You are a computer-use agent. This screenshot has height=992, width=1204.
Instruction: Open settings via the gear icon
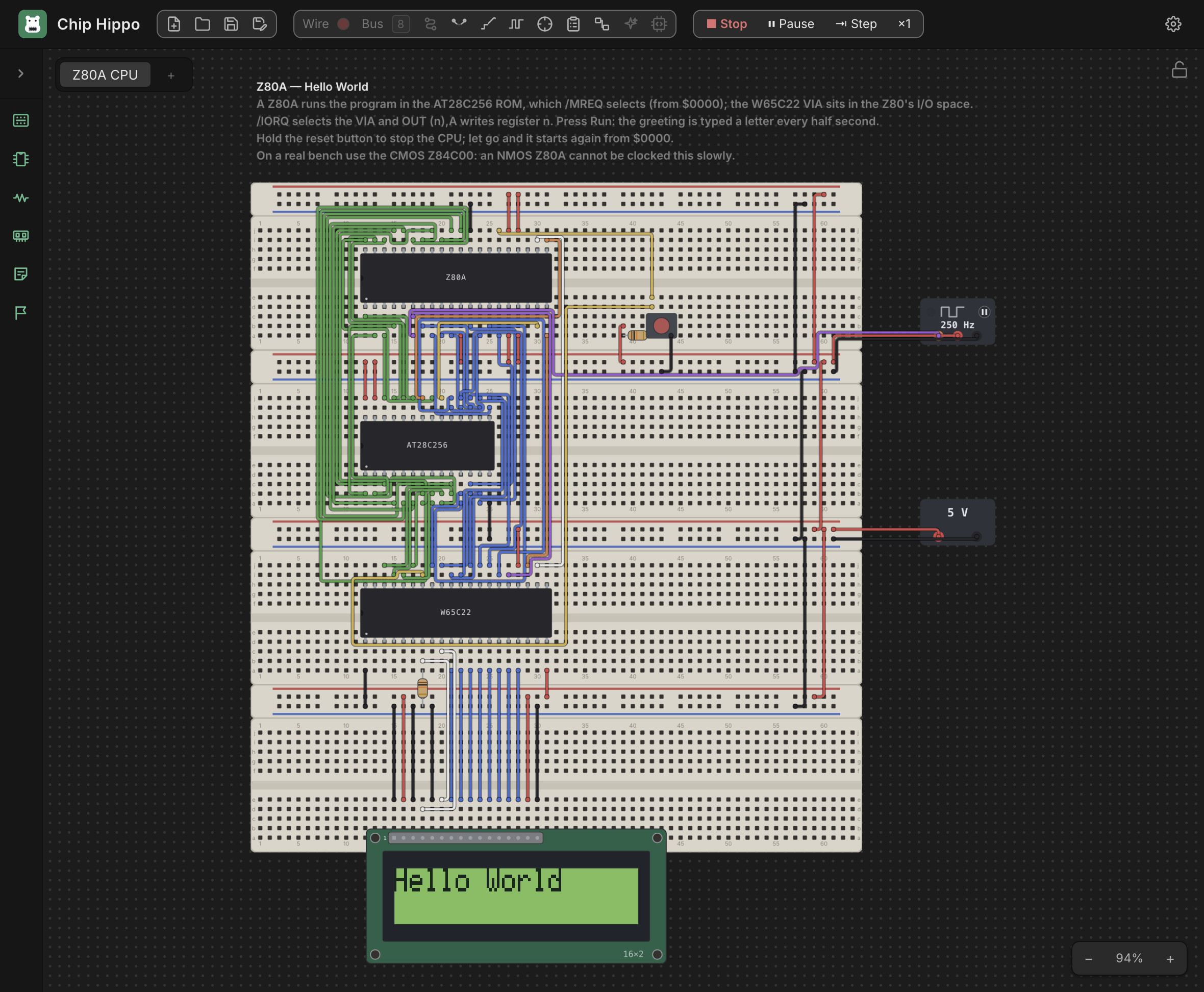(x=1173, y=24)
